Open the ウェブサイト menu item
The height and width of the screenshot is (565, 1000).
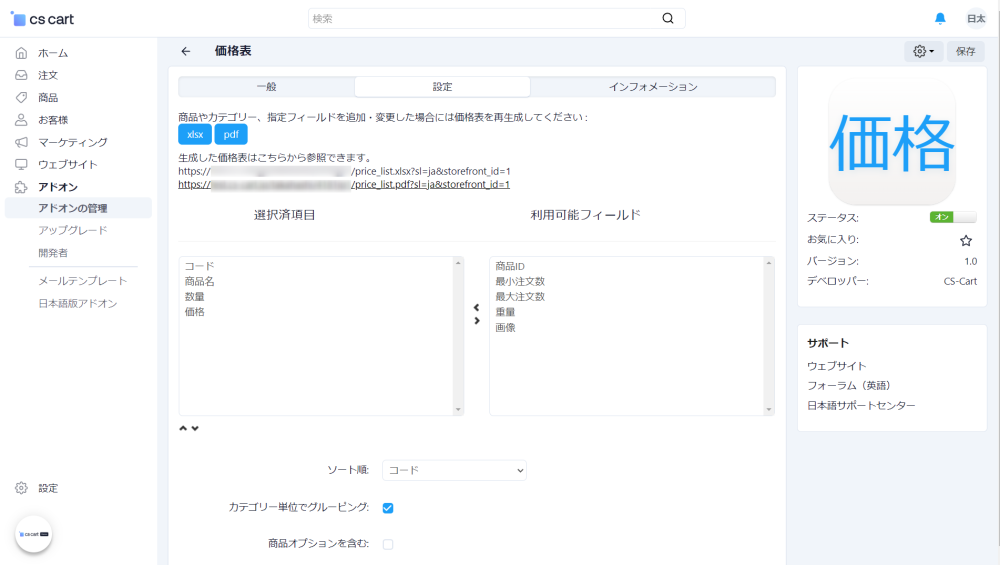68,165
